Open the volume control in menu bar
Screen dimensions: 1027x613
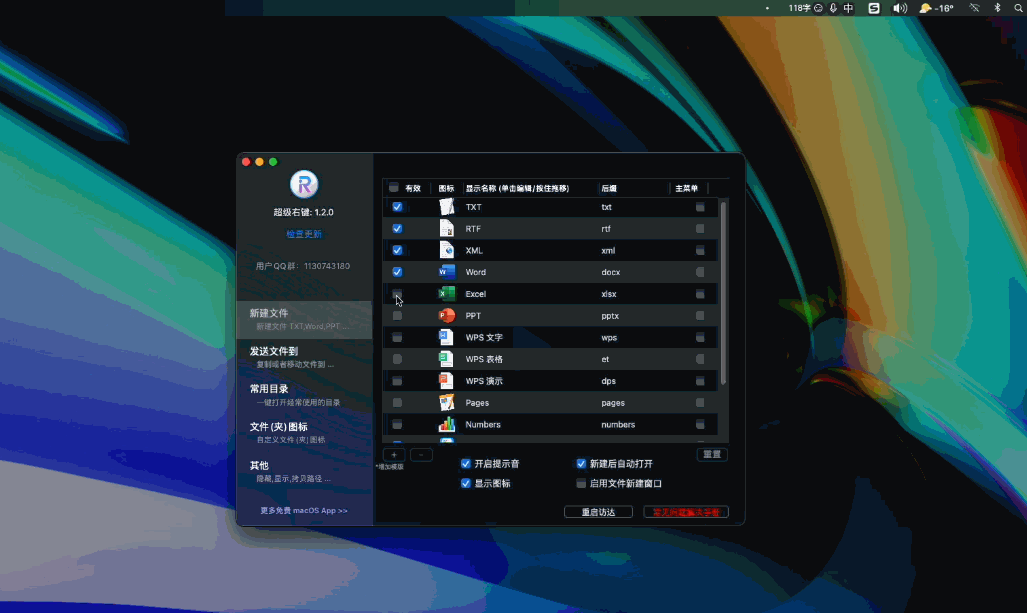click(900, 8)
